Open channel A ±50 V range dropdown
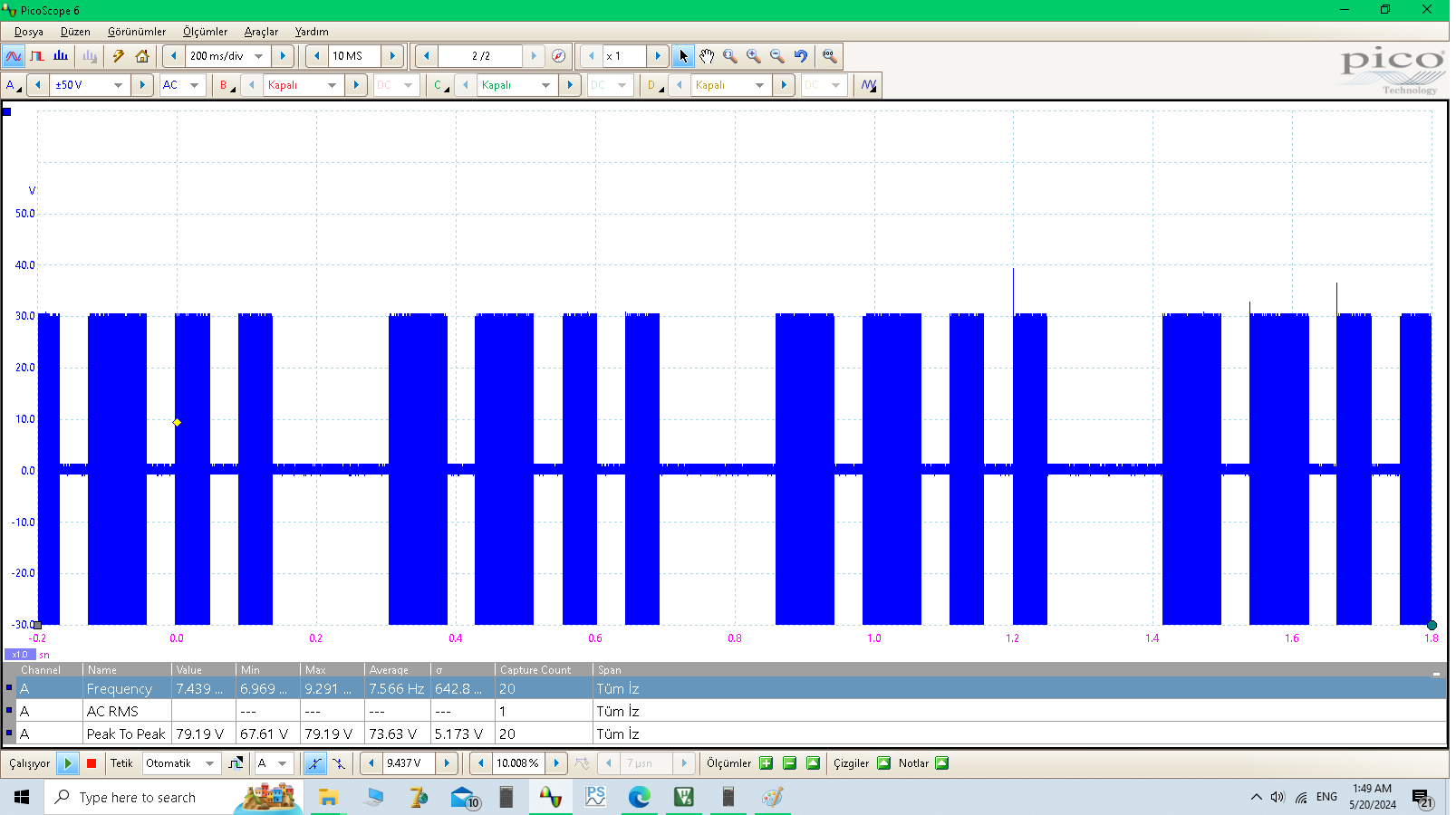Screen dimensions: 1456x815 click(118, 85)
